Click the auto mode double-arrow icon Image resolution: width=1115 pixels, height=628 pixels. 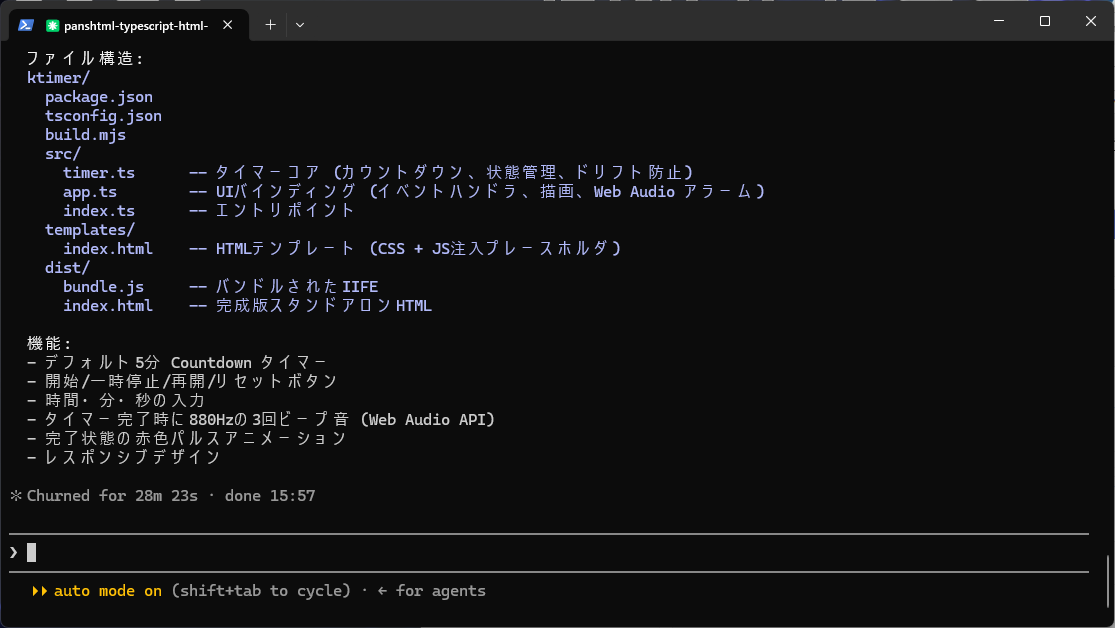(x=40, y=591)
